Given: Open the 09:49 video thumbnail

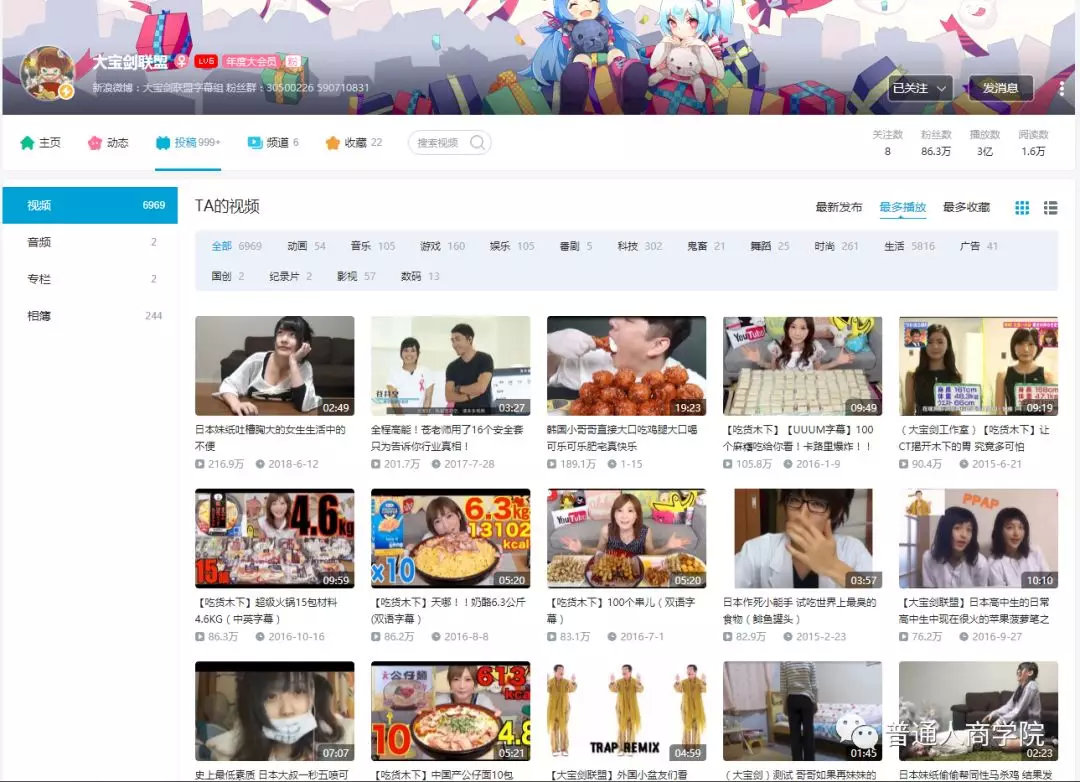Looking at the screenshot, I should click(x=802, y=366).
